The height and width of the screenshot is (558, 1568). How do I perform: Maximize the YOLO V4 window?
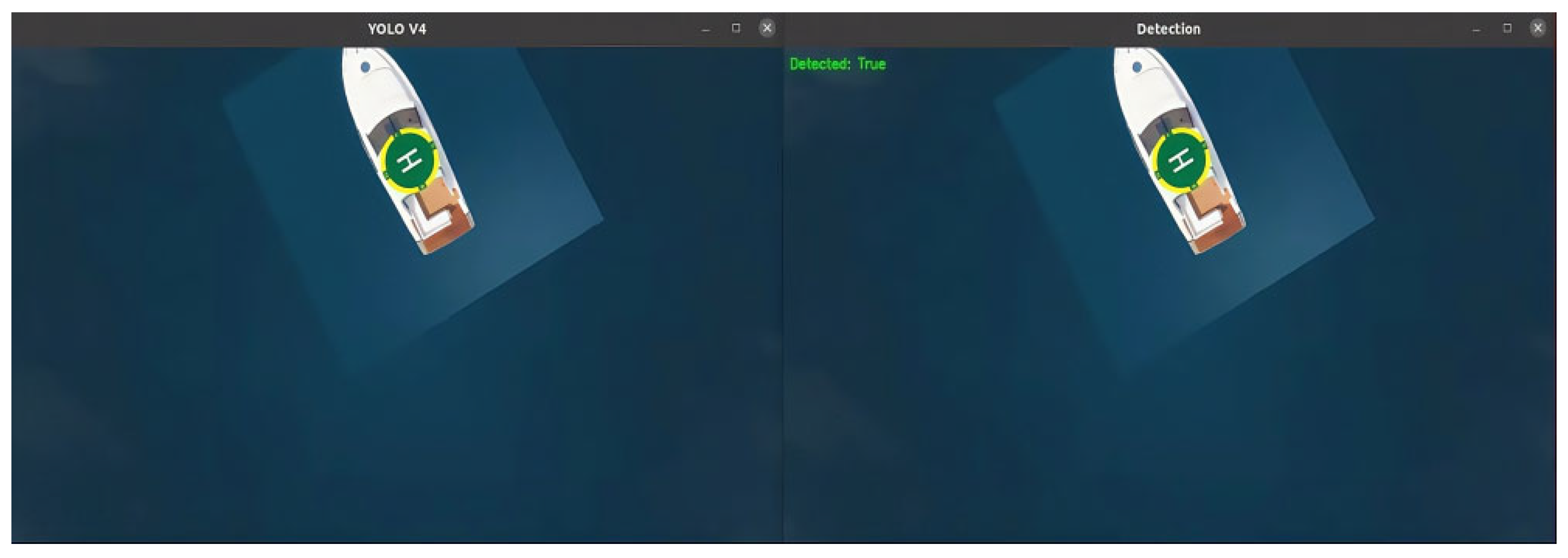pos(736,28)
